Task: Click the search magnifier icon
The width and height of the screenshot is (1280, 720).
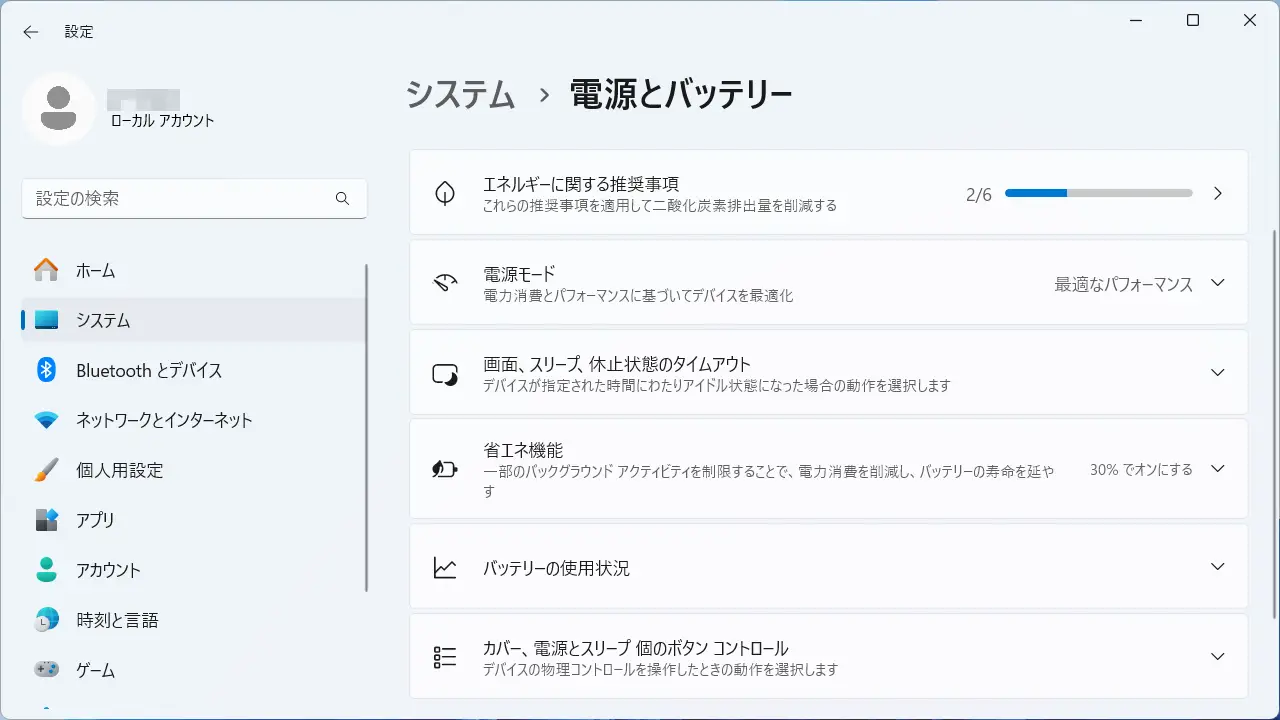Action: pyautogui.click(x=342, y=199)
